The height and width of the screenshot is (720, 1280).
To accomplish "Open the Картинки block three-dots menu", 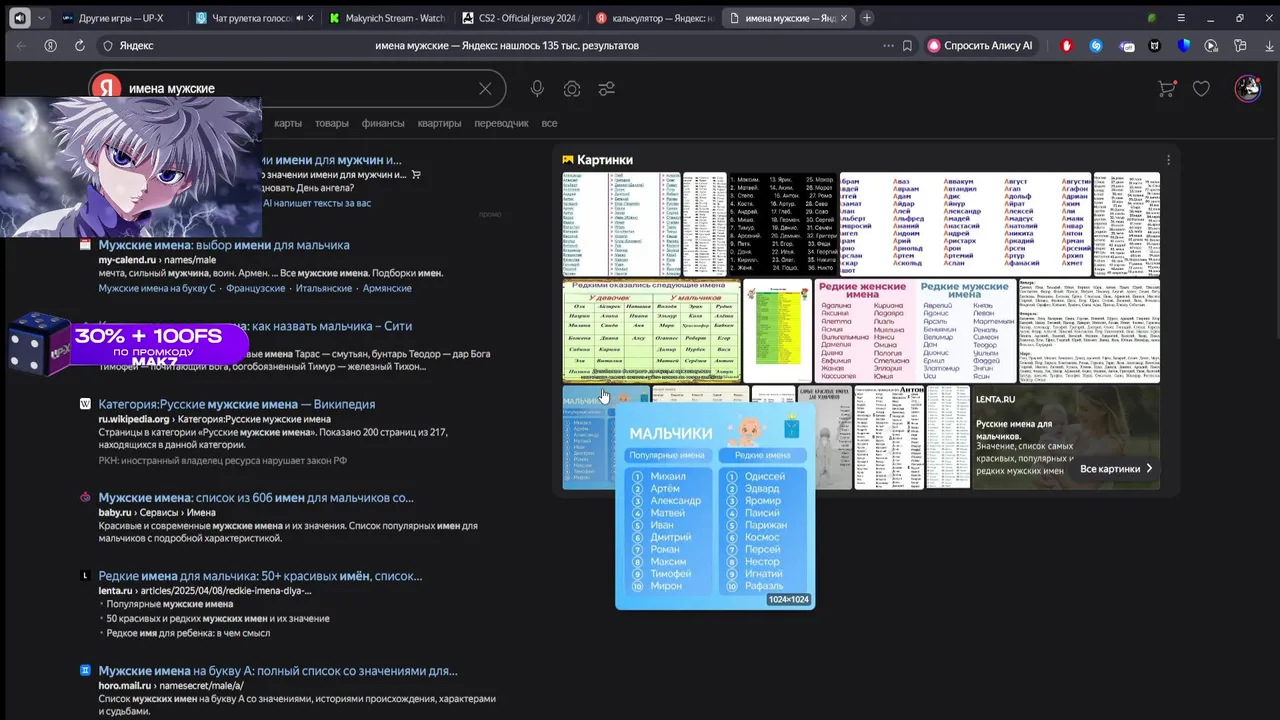I will 1168,160.
